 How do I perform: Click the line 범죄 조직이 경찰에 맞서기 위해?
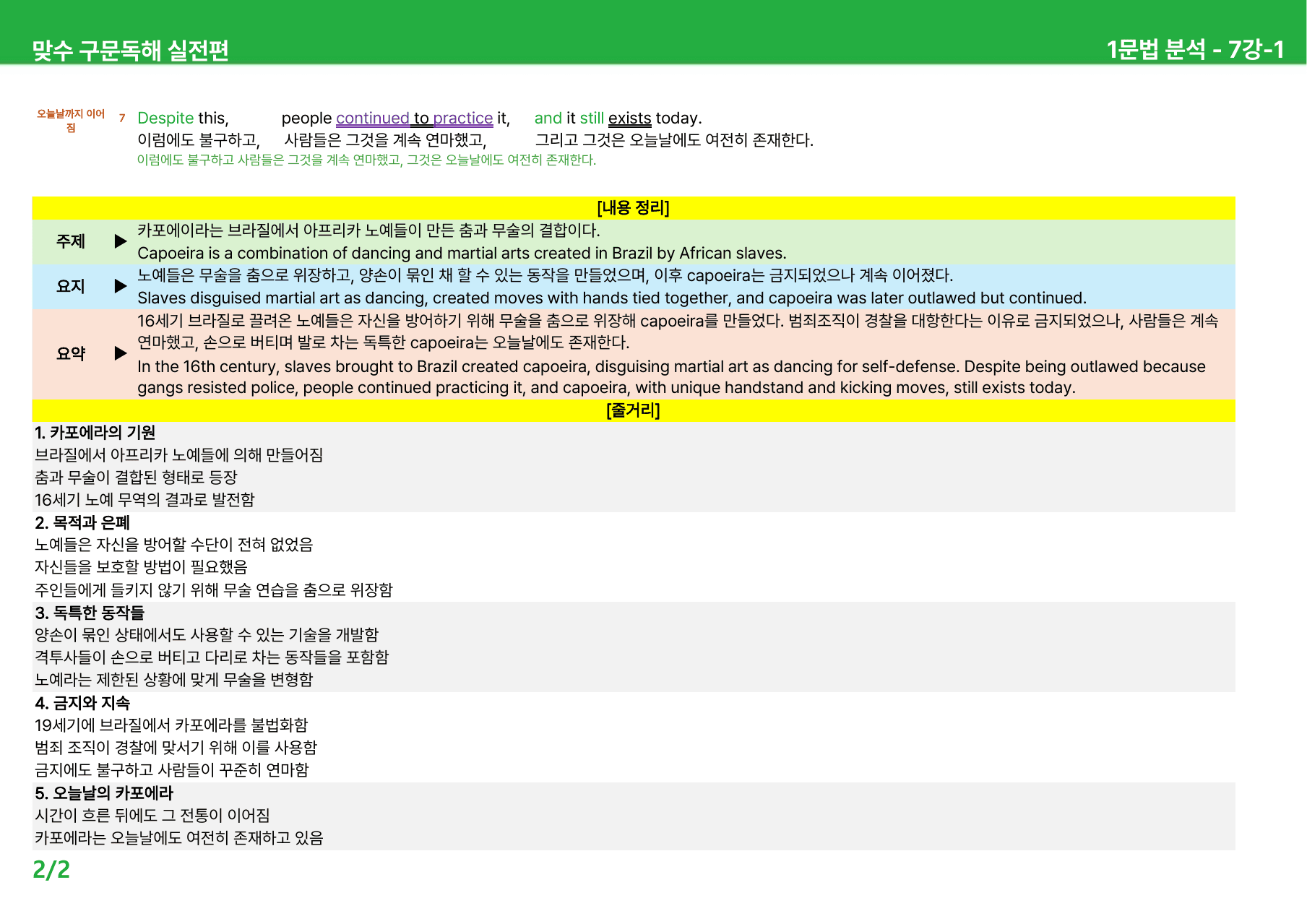(x=176, y=748)
